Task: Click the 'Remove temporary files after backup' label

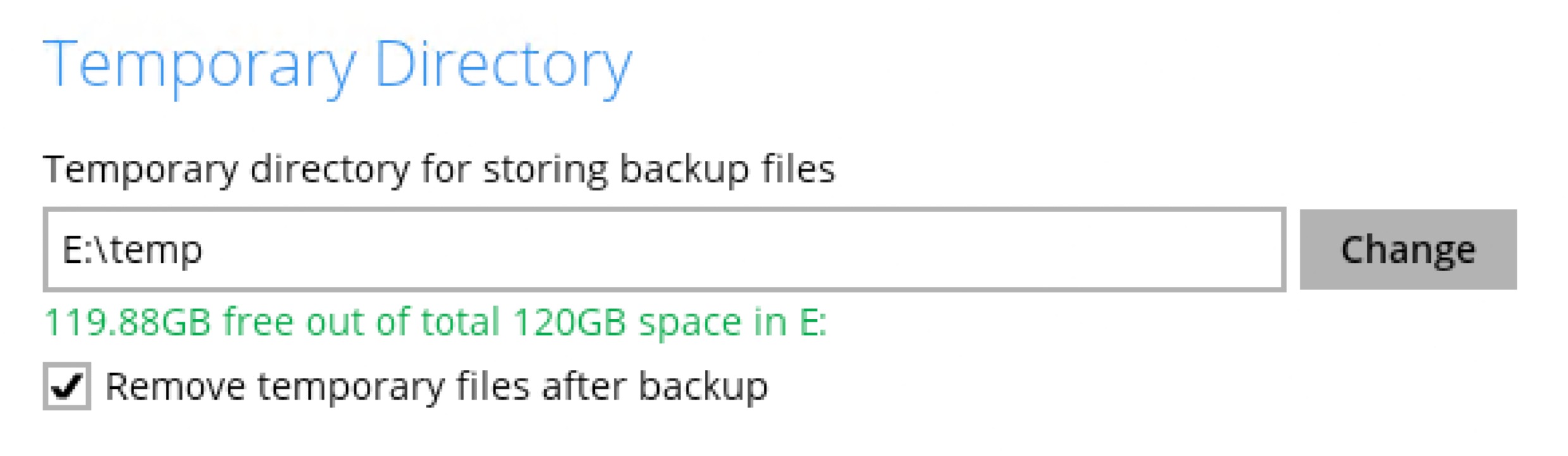Action: click(436, 386)
